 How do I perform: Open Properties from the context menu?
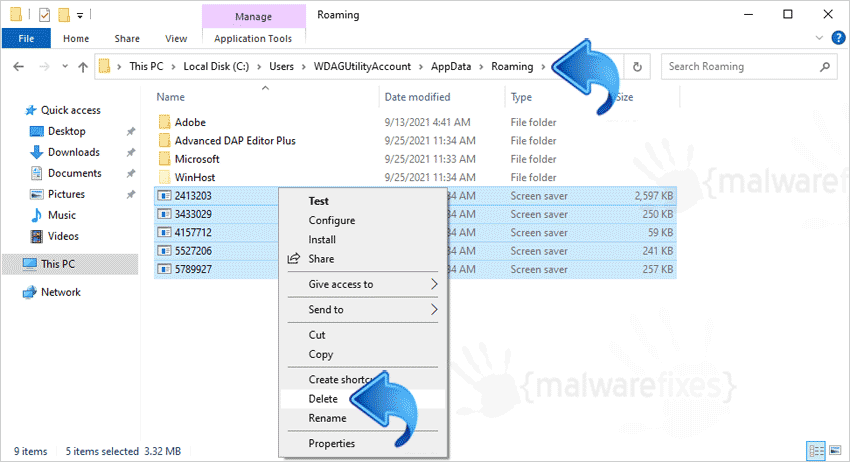click(x=332, y=444)
